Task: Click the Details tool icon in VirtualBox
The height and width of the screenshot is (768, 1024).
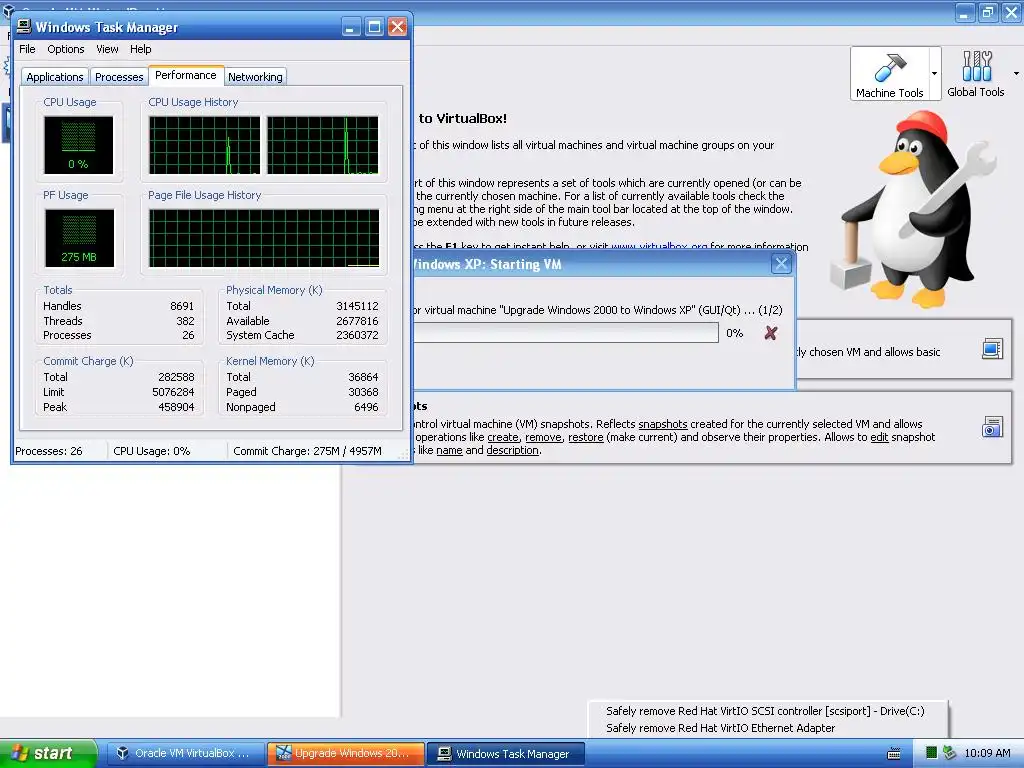Action: click(x=992, y=349)
